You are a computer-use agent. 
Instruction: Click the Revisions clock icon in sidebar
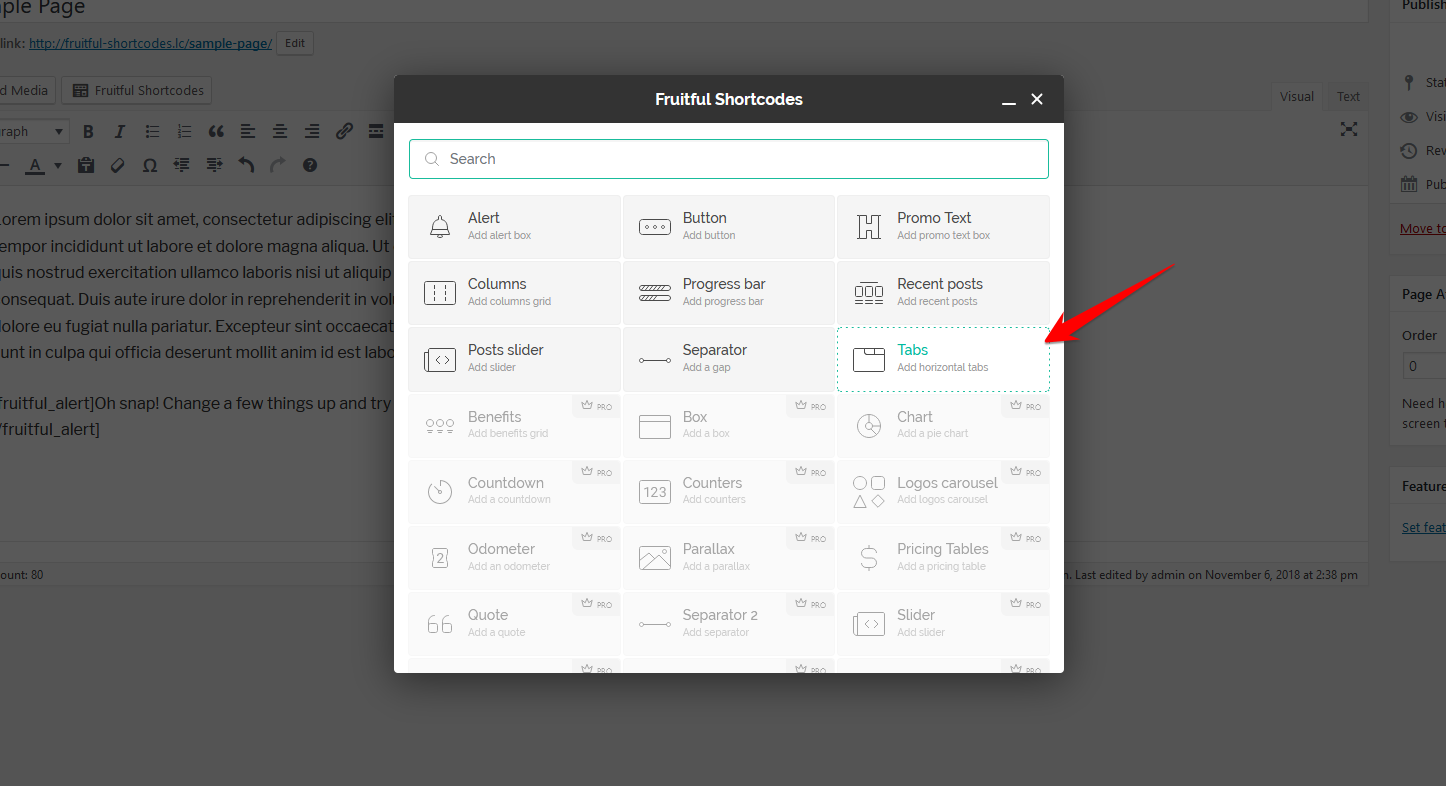[1409, 150]
